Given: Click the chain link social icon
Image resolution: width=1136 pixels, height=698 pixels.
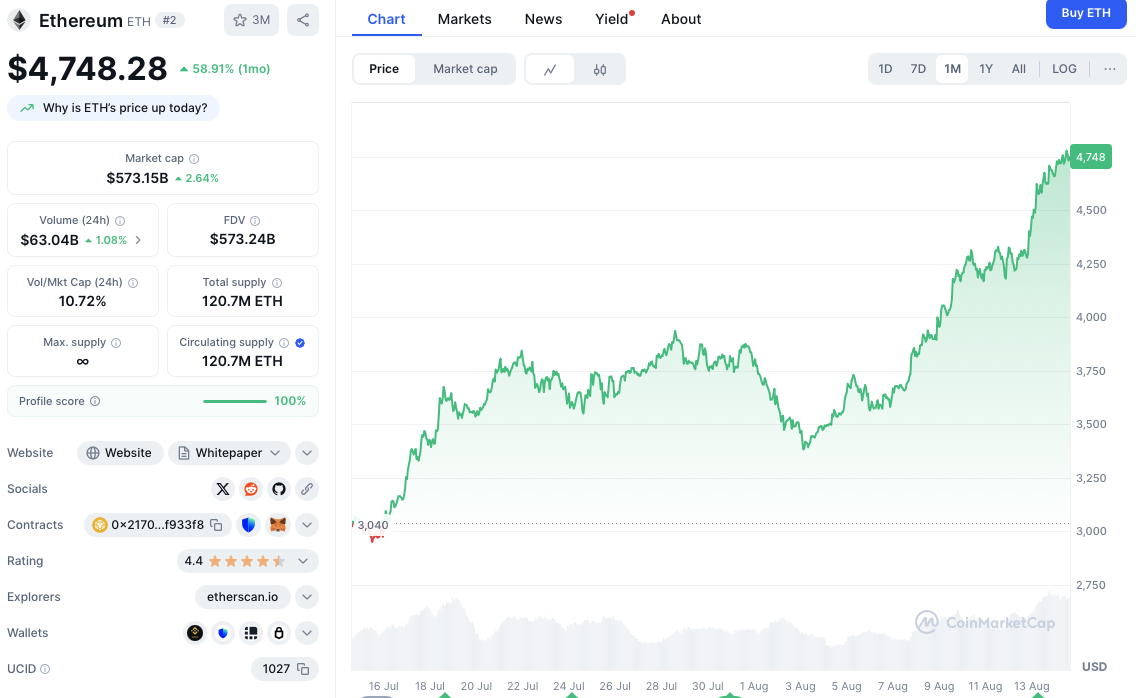Looking at the screenshot, I should pyautogui.click(x=307, y=489).
